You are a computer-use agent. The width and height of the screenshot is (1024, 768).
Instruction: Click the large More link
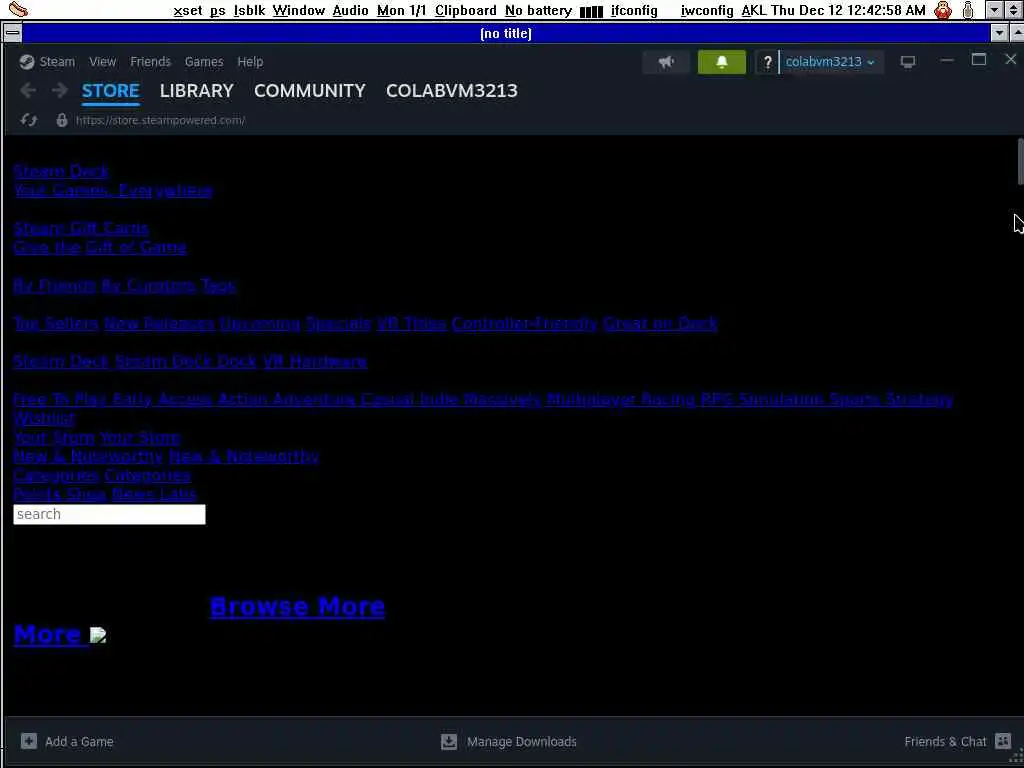47,634
